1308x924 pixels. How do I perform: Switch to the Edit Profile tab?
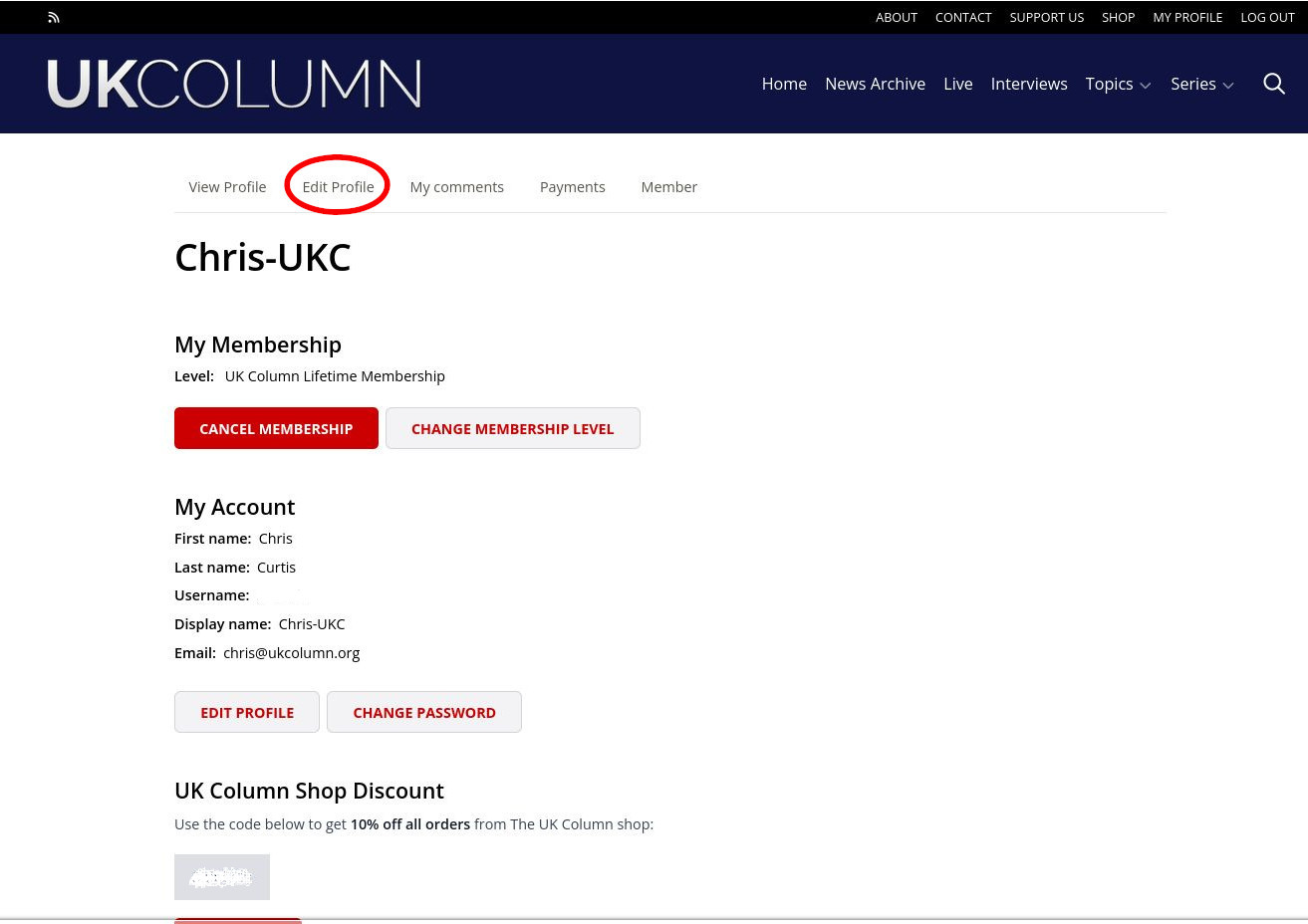coord(338,187)
